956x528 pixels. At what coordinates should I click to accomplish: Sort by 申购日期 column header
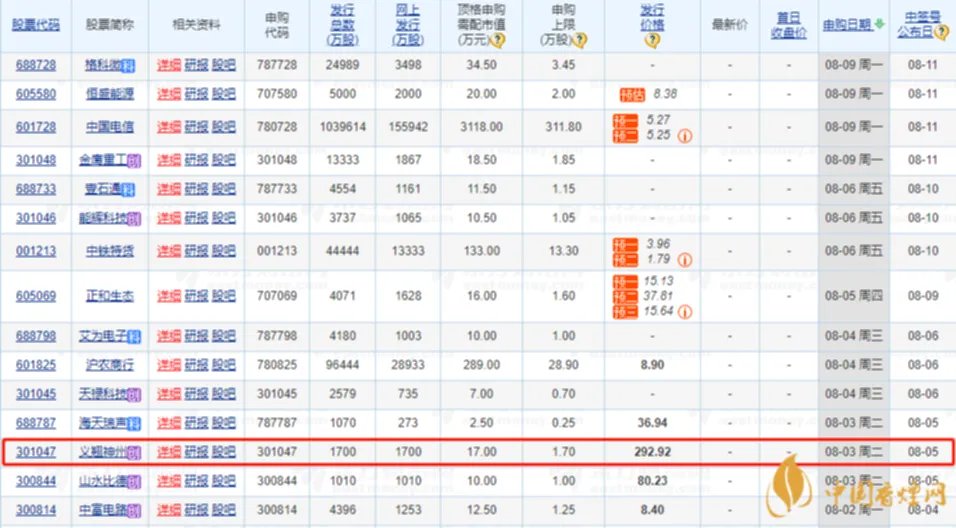coord(847,25)
